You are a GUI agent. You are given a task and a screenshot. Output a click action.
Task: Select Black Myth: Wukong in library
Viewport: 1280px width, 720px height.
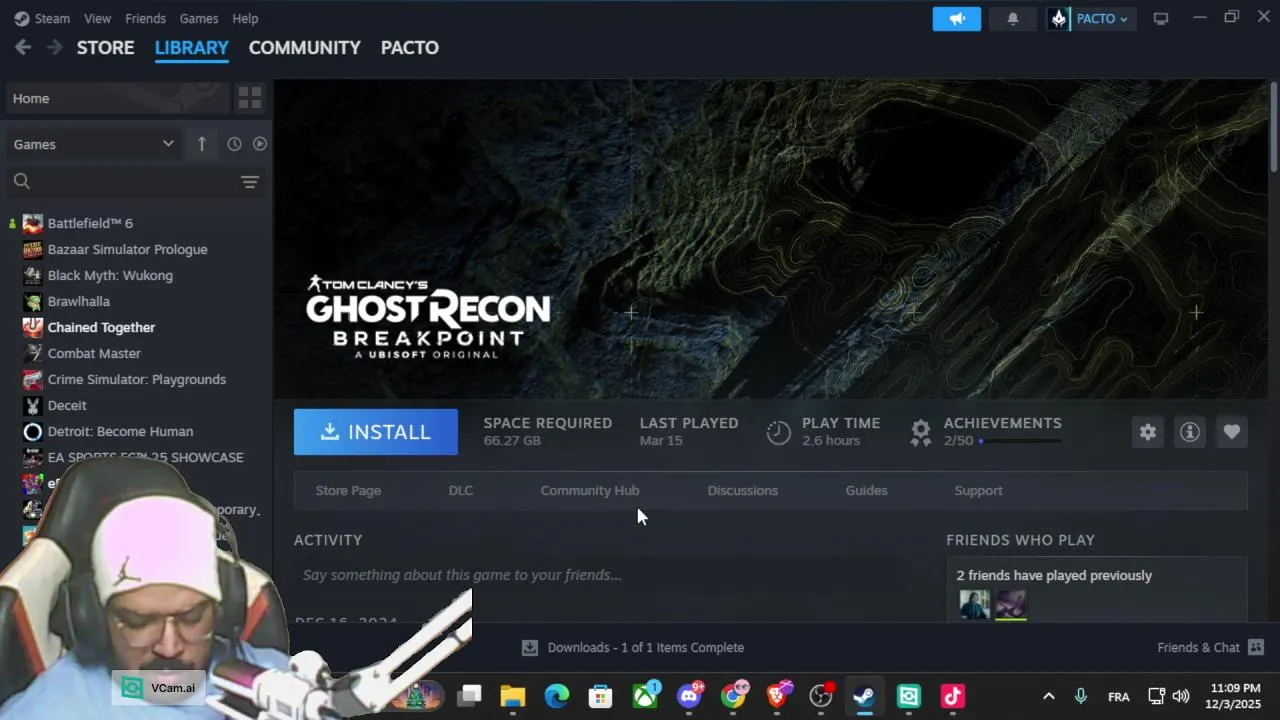click(x=110, y=275)
